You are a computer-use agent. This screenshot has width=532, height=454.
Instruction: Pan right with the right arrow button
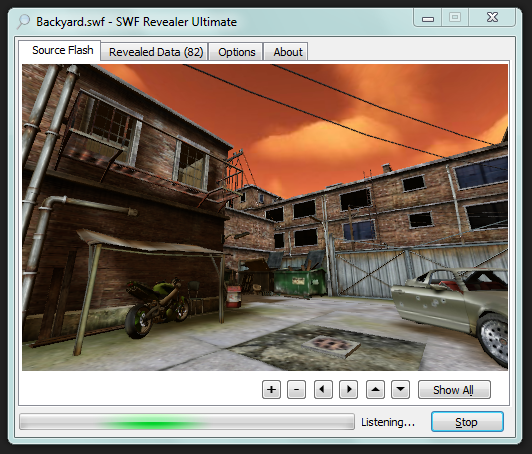348,389
